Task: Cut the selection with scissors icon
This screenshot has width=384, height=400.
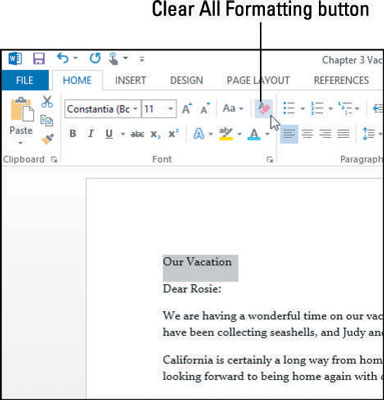Action: coord(47,102)
